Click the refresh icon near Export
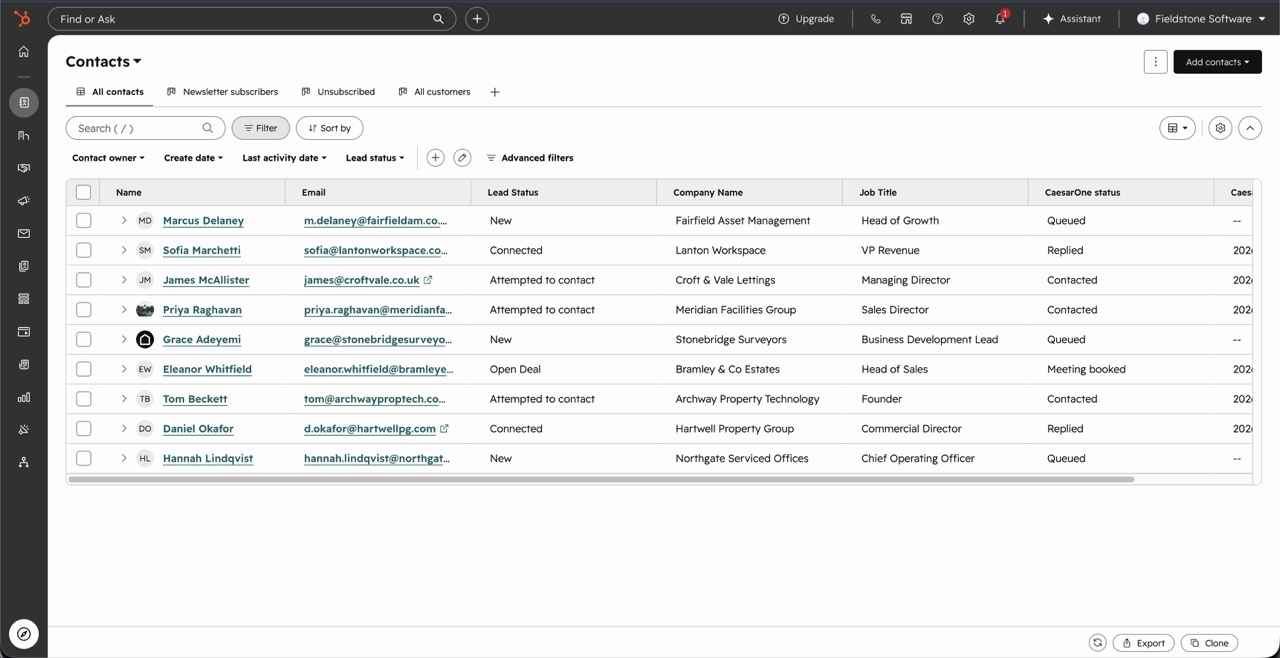The image size is (1280, 658). [x=1097, y=643]
